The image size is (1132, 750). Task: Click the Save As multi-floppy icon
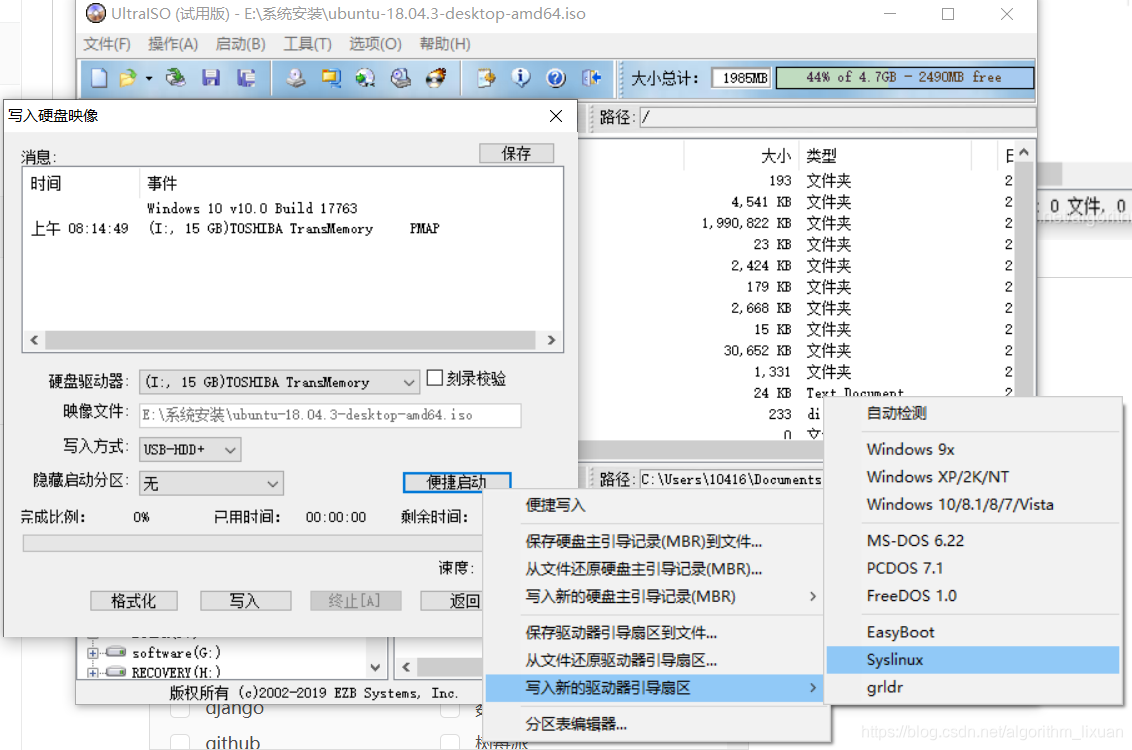pyautogui.click(x=246, y=78)
